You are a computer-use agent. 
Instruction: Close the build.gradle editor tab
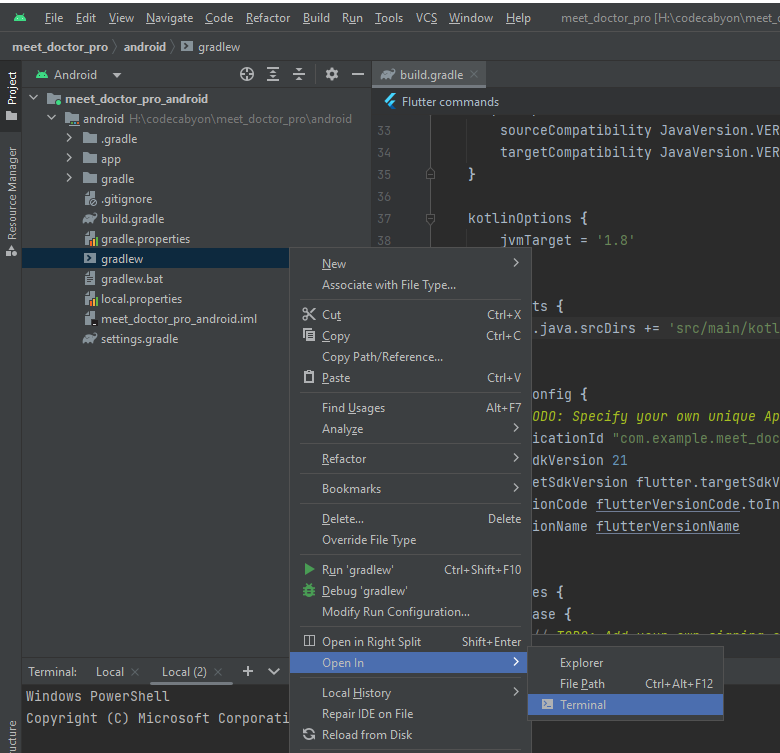pyautogui.click(x=474, y=74)
